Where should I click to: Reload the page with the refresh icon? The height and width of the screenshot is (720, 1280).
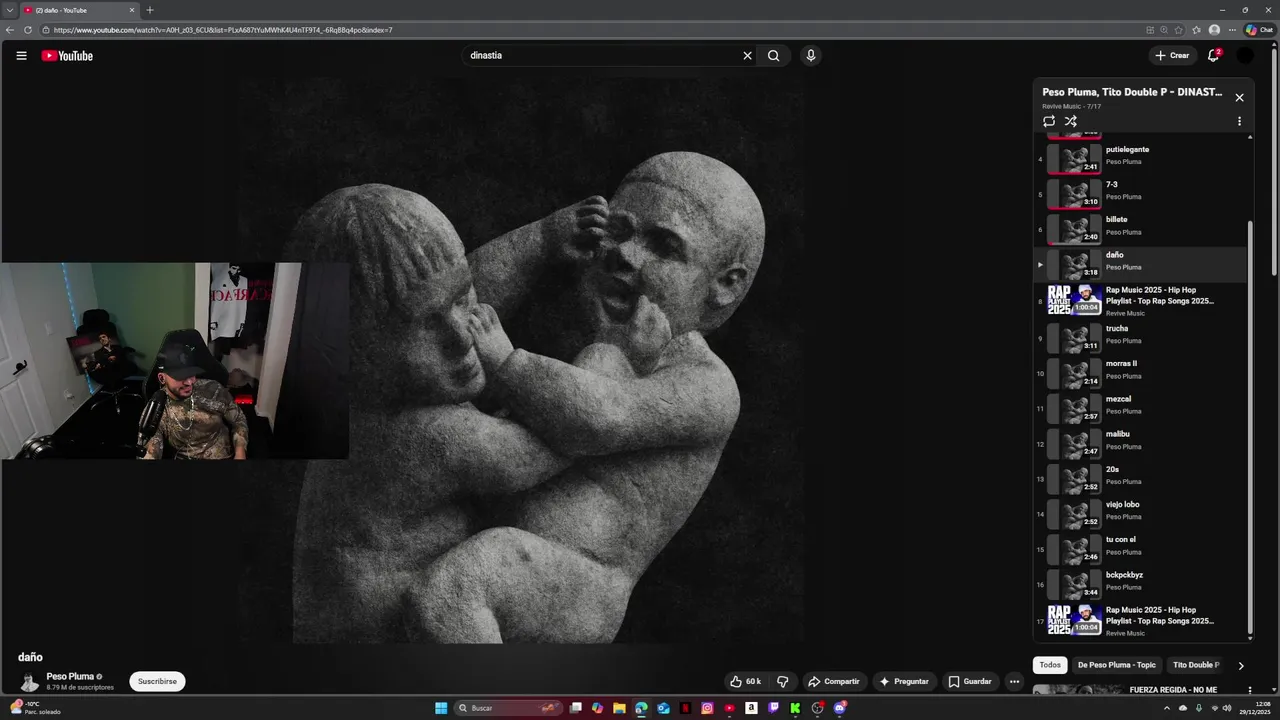(29, 30)
